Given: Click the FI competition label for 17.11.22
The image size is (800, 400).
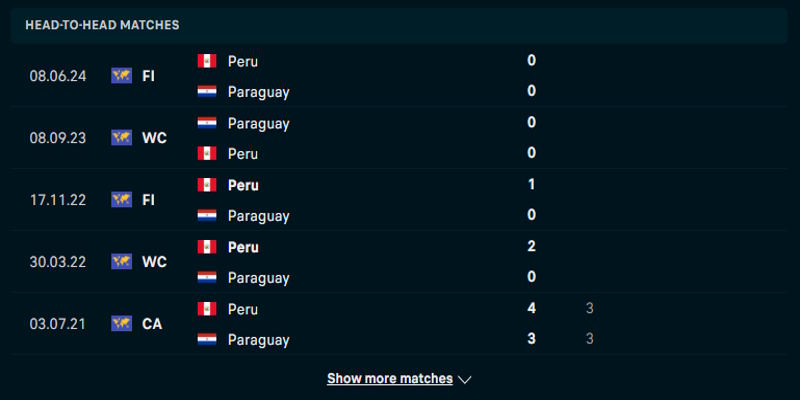Looking at the screenshot, I should point(148,200).
